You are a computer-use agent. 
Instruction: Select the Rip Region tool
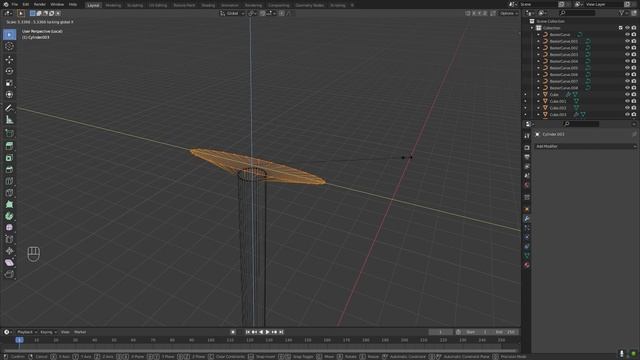9,274
